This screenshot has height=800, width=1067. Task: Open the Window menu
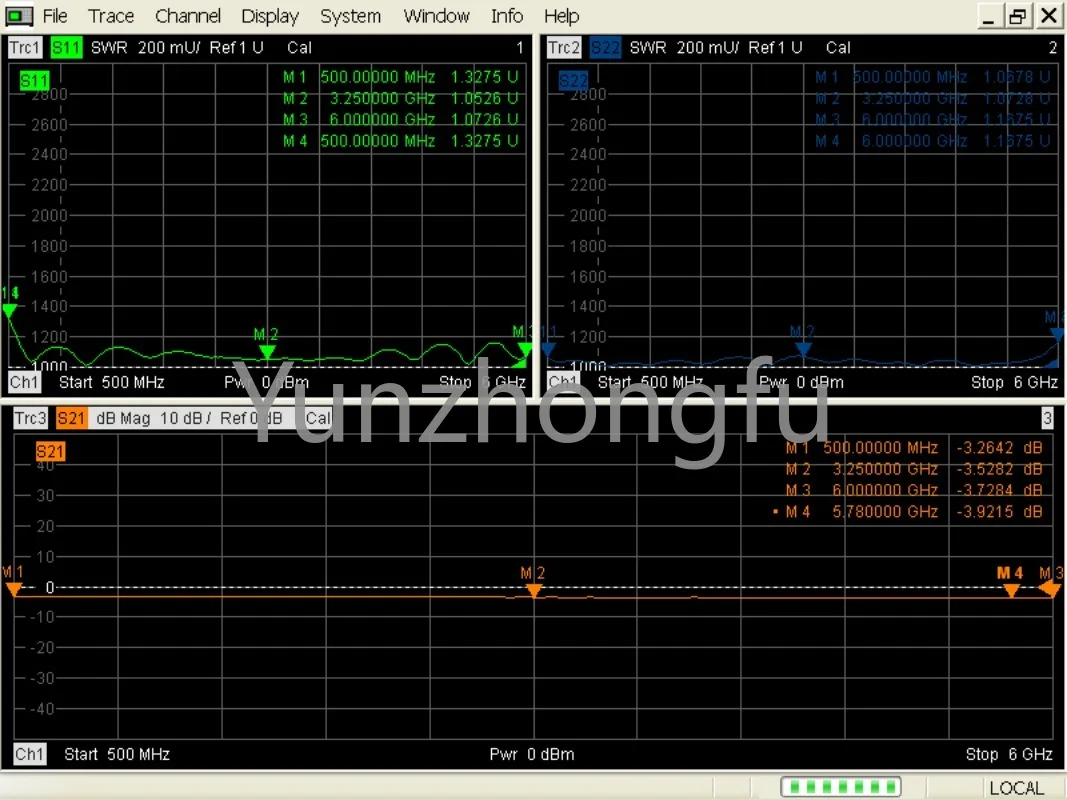click(436, 16)
